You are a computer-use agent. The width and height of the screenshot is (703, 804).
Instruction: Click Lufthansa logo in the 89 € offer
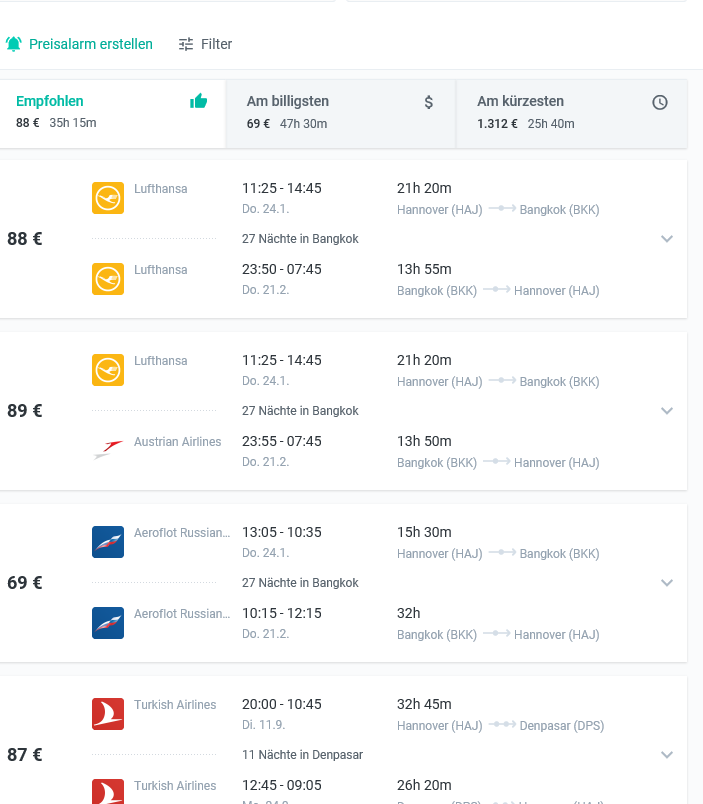tap(108, 370)
